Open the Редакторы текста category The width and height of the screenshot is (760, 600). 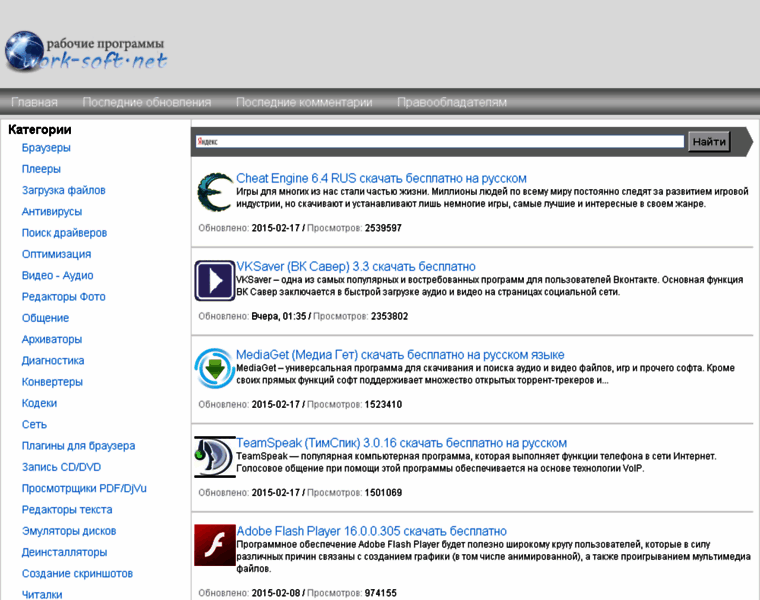coord(67,510)
